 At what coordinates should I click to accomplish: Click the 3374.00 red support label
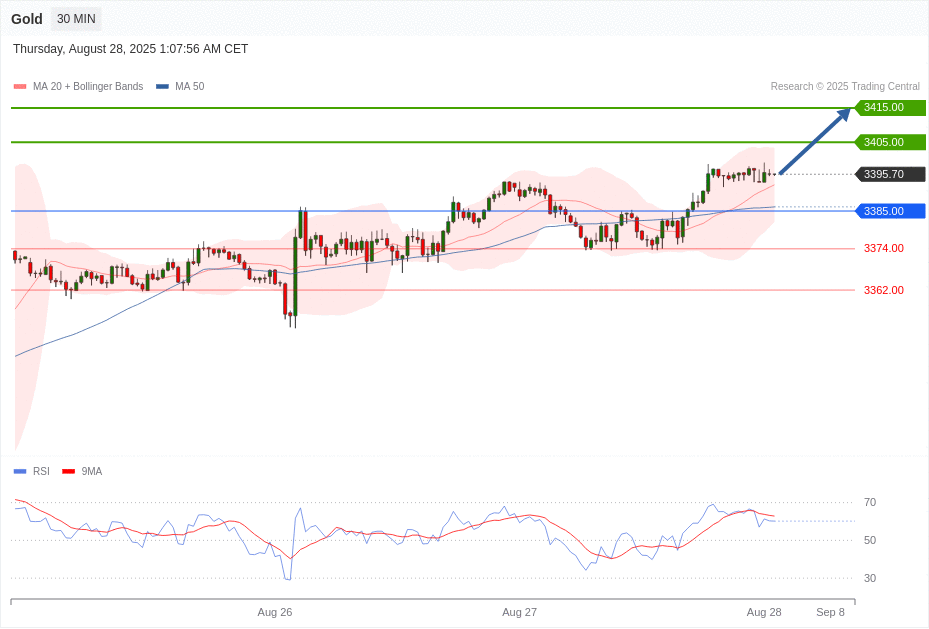tap(884, 248)
